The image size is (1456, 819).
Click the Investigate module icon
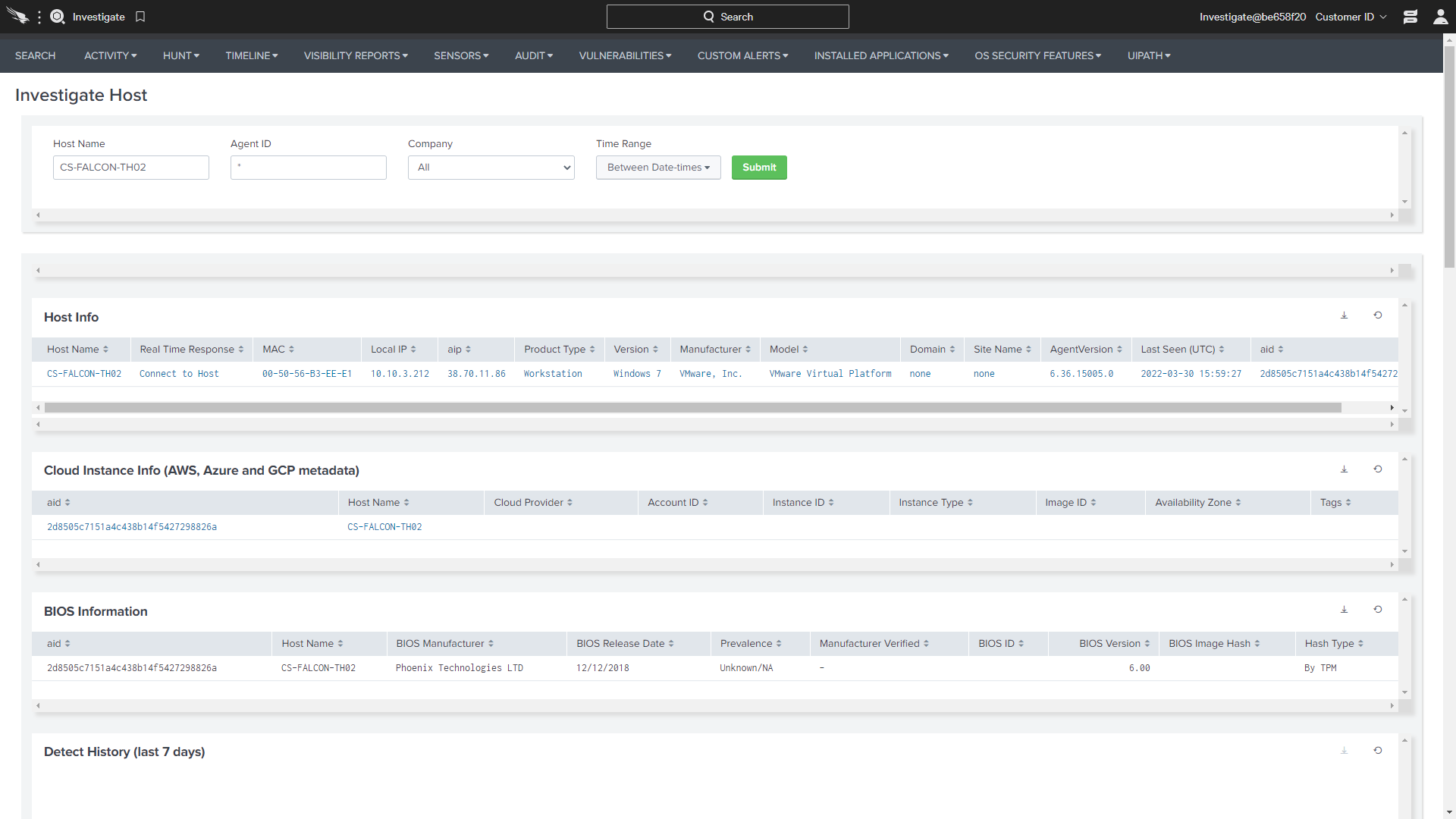coord(58,17)
